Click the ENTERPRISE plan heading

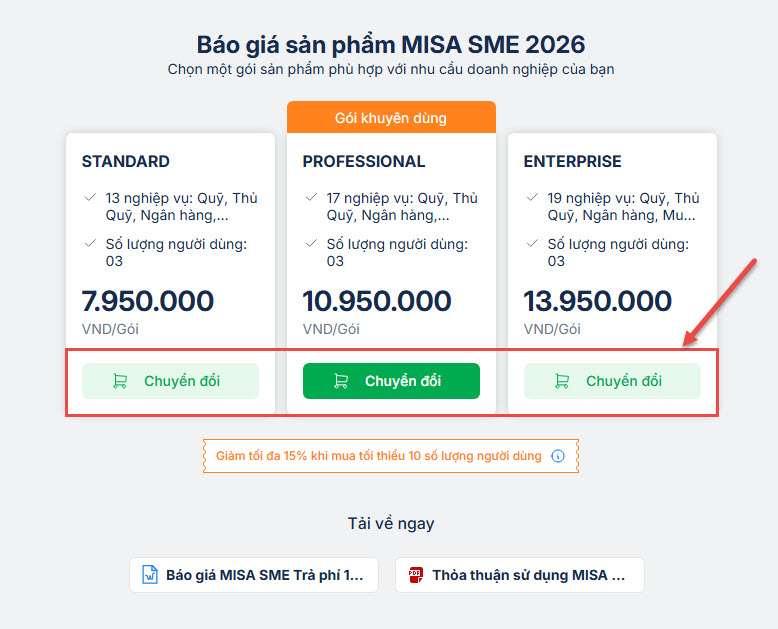pos(573,161)
